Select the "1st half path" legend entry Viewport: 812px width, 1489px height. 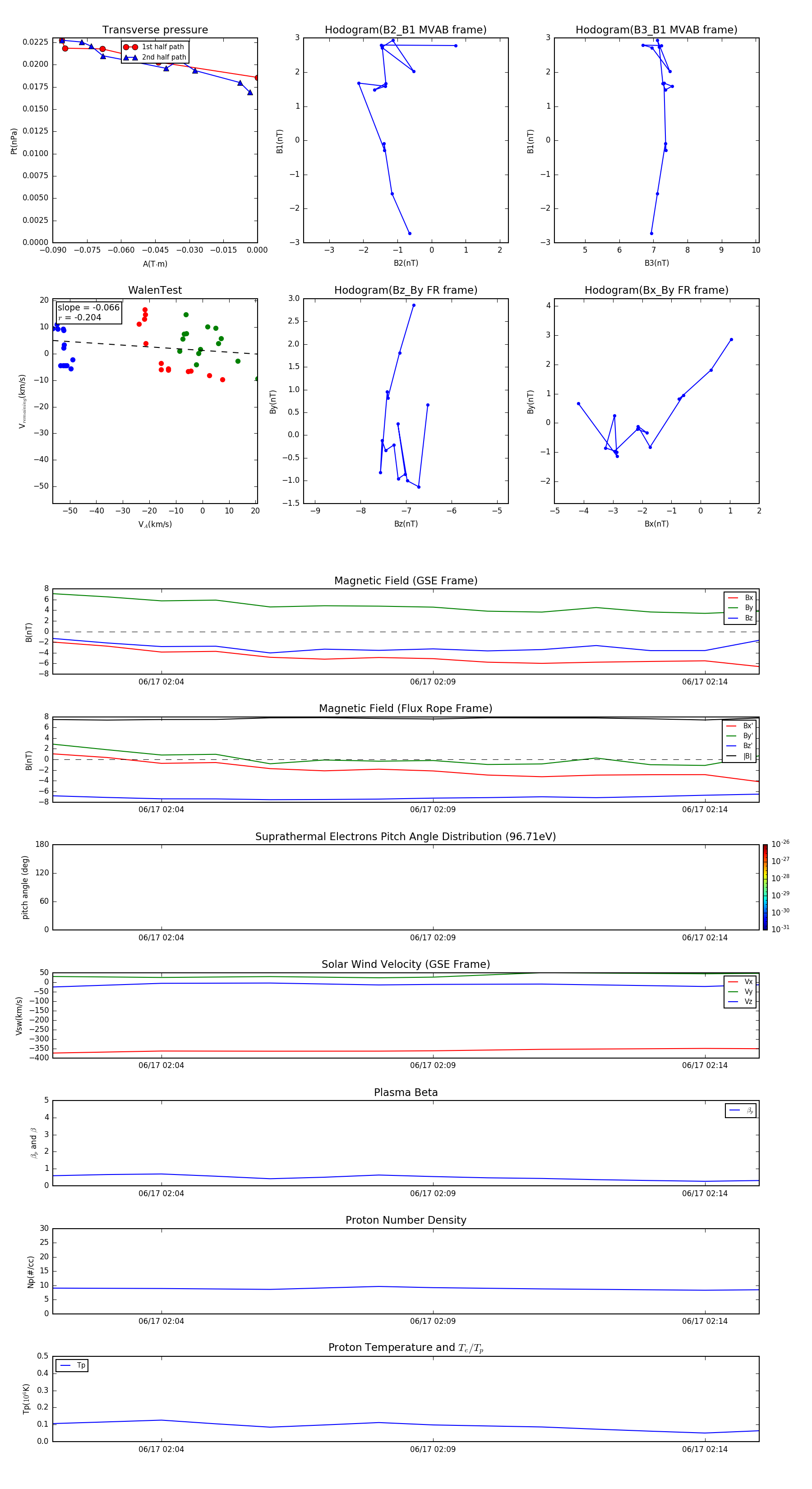point(154,47)
